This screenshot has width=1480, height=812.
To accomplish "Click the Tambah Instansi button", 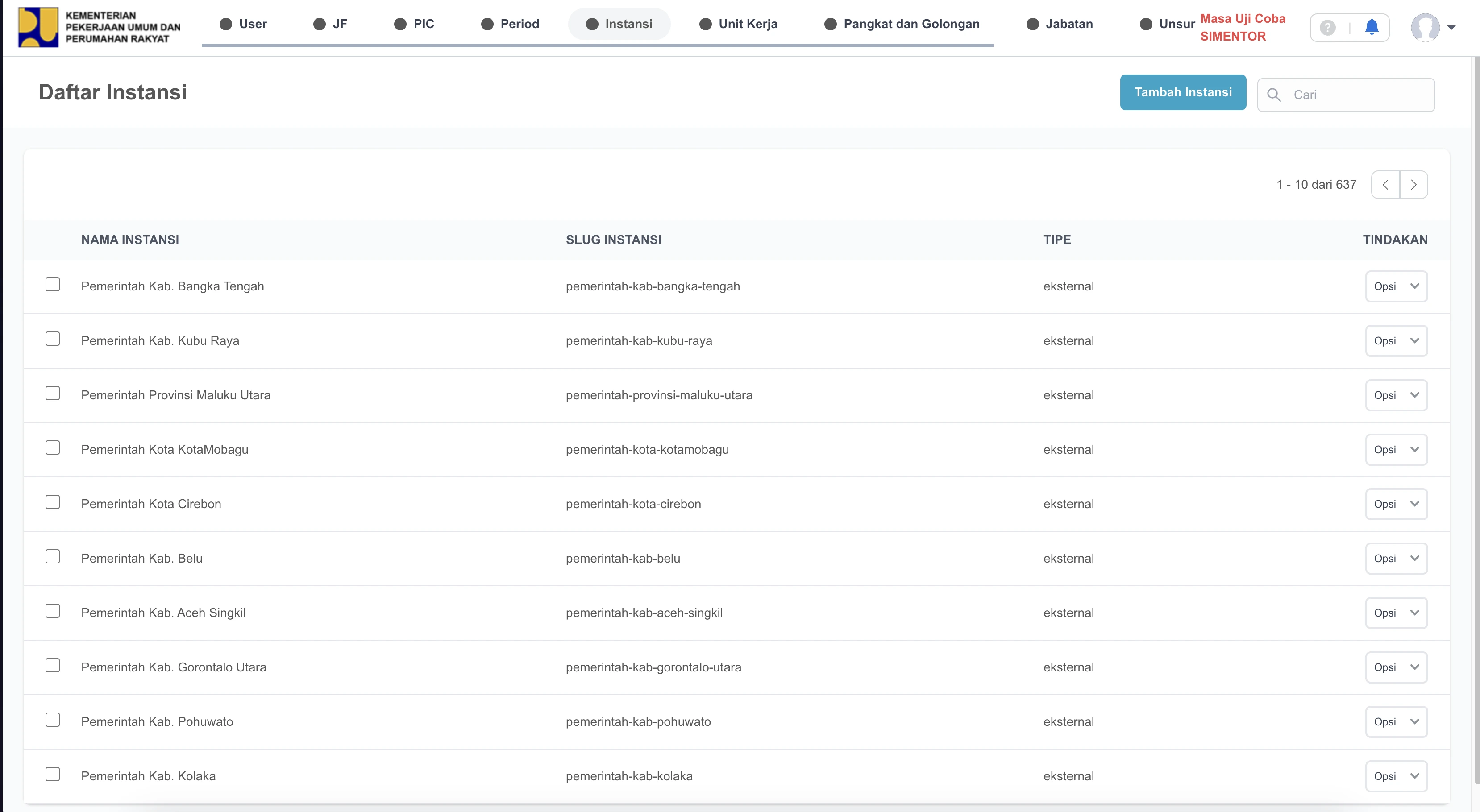I will [1182, 92].
